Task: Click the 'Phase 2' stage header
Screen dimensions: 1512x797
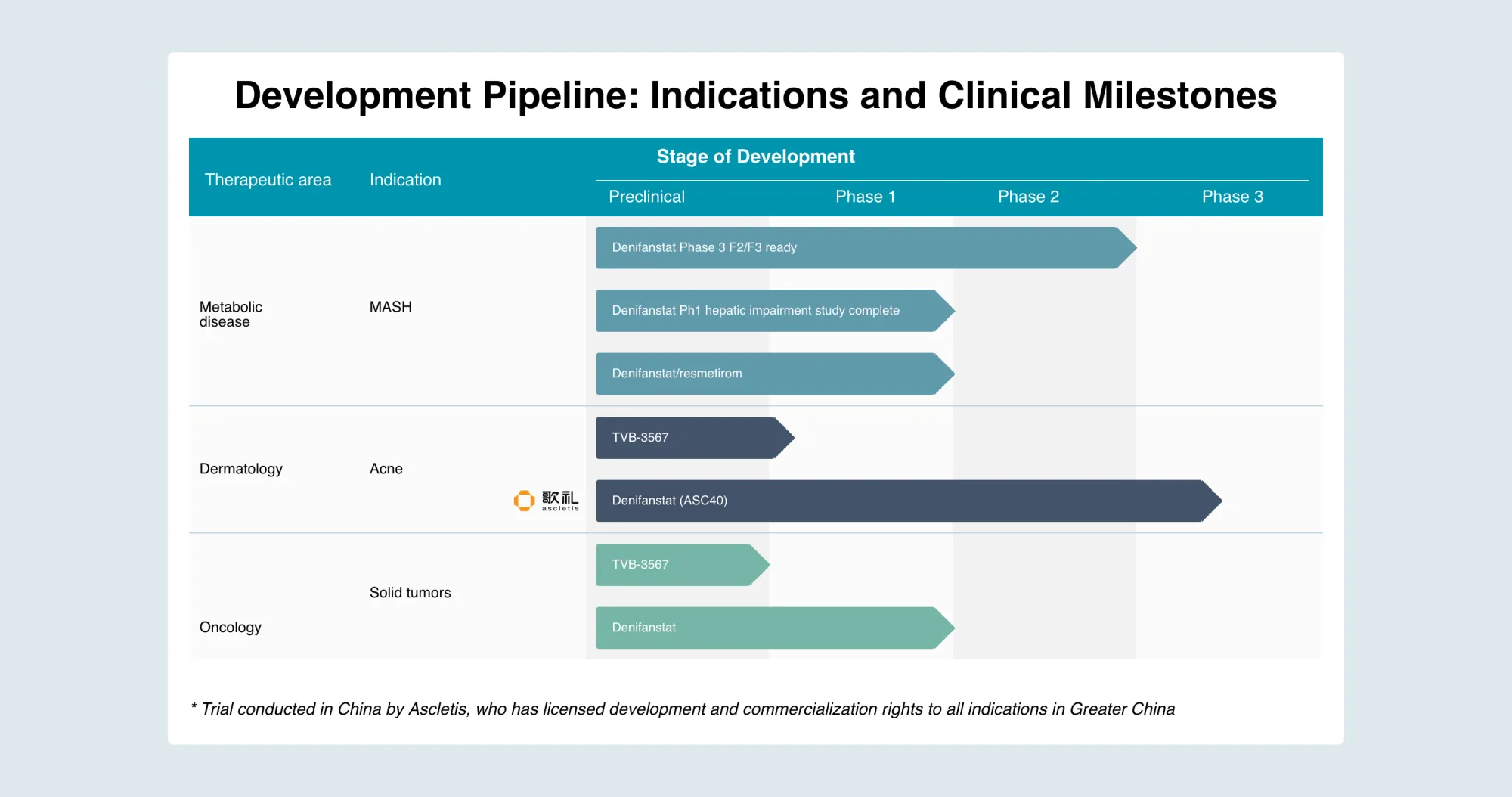Action: click(x=1028, y=197)
